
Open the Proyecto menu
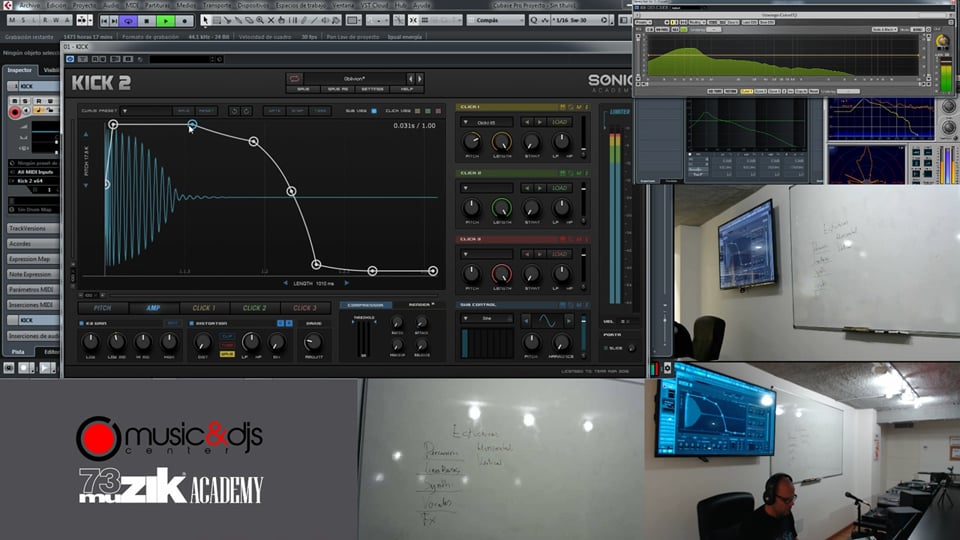[x=84, y=5]
